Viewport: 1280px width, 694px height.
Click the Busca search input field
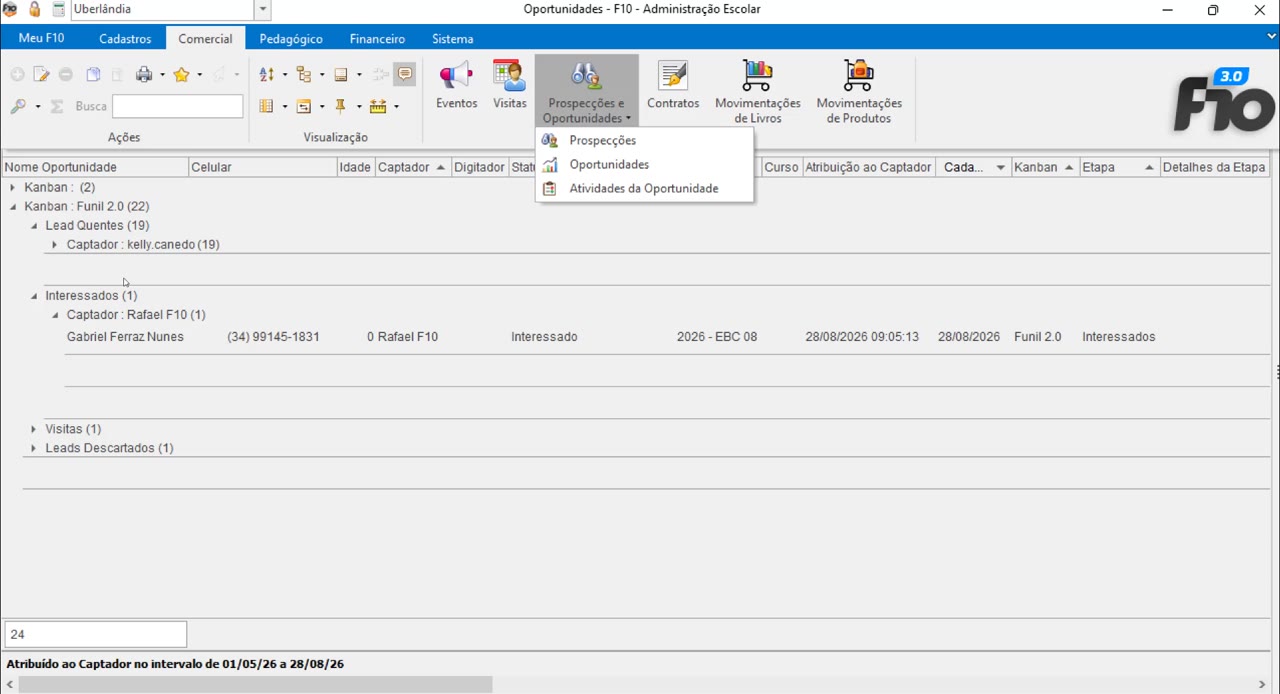click(x=177, y=106)
